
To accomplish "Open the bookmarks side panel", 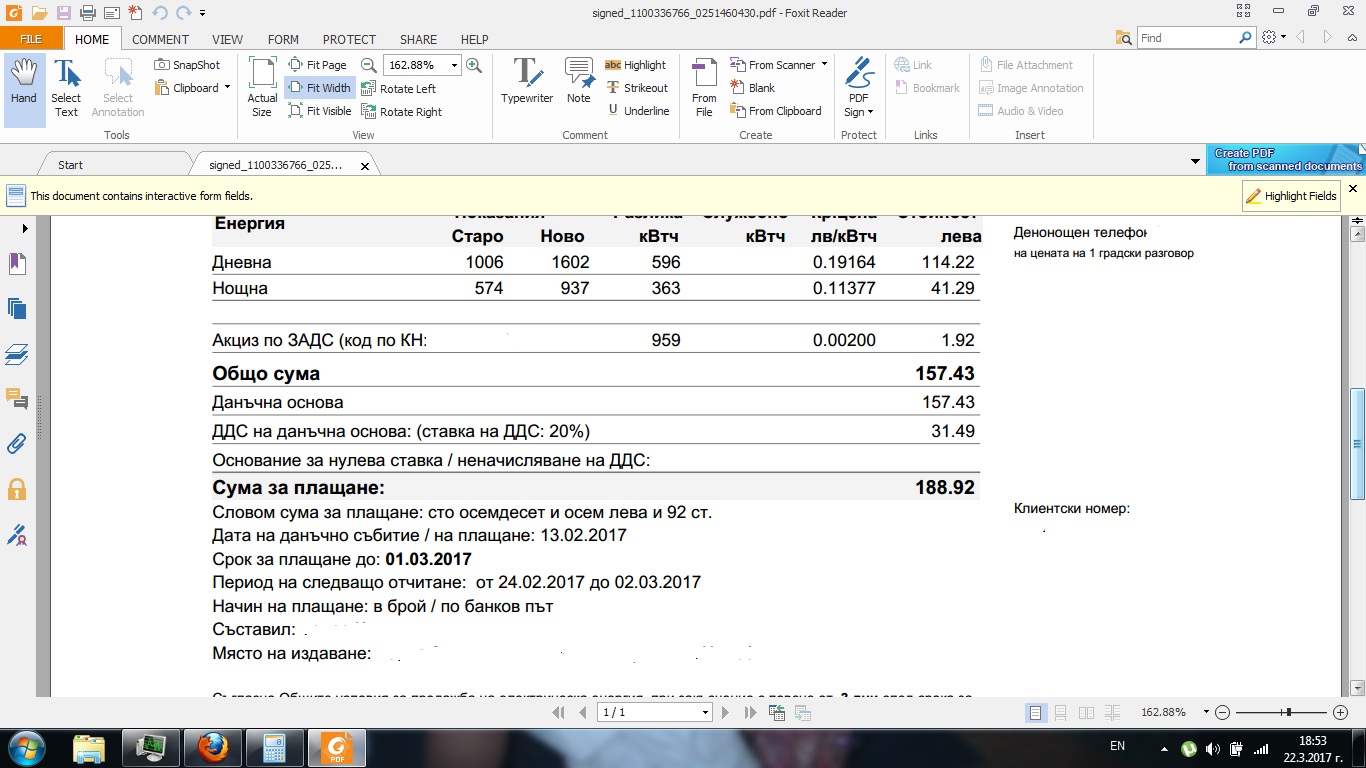I will 17,263.
